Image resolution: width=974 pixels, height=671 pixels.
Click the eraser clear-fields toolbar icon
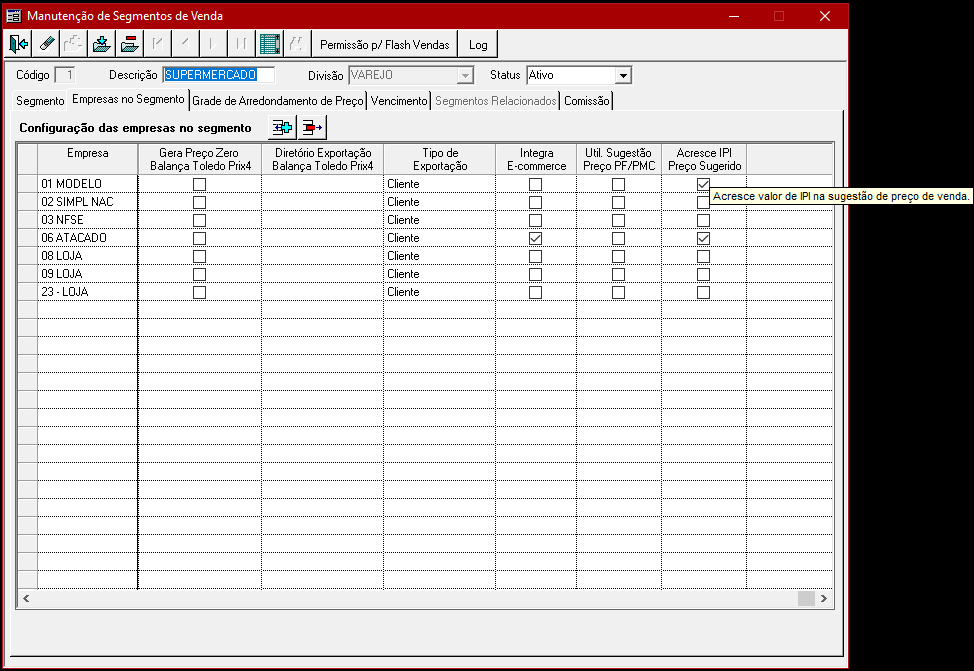click(47, 44)
